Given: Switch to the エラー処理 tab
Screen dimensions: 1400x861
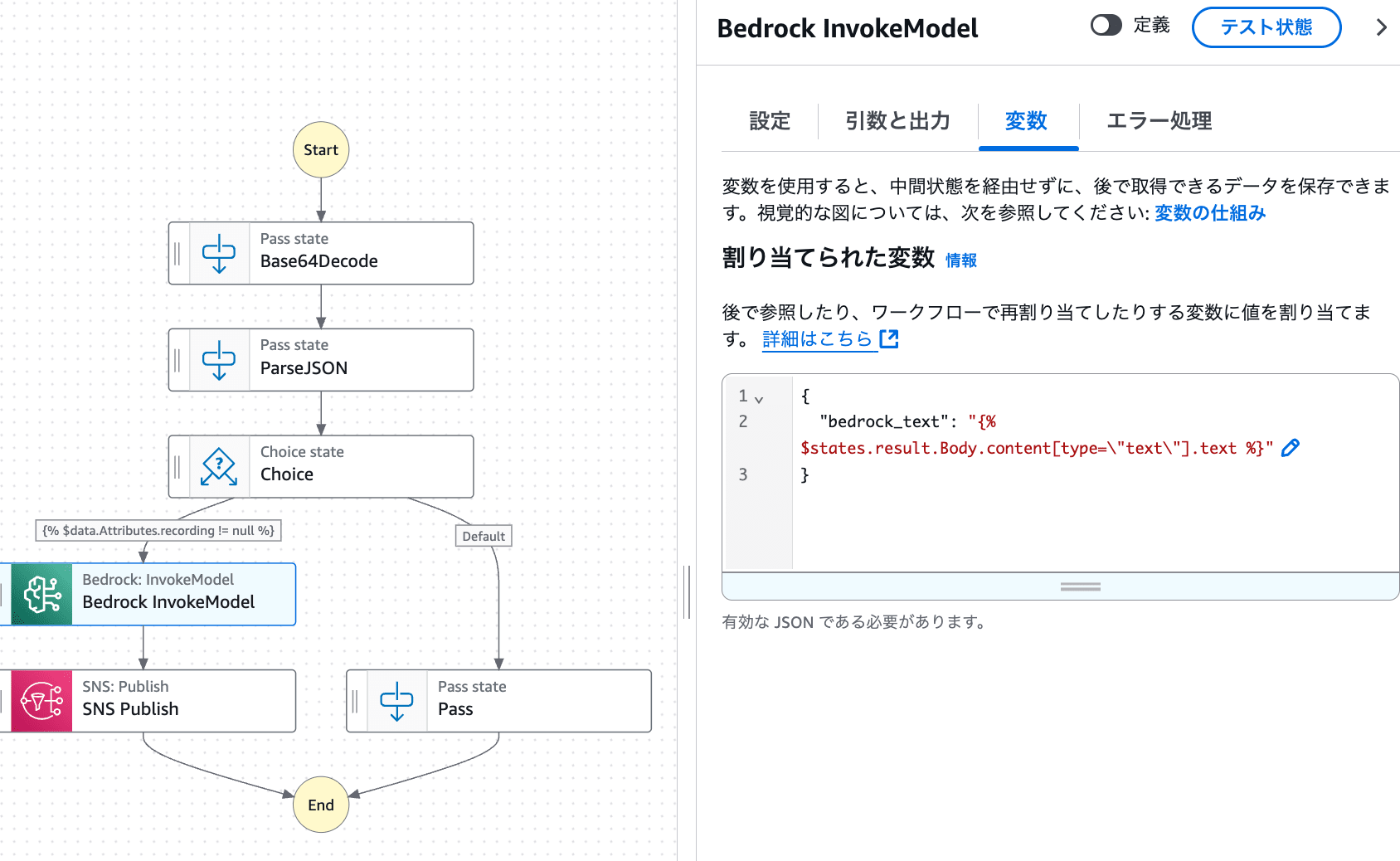Looking at the screenshot, I should click(x=1159, y=121).
